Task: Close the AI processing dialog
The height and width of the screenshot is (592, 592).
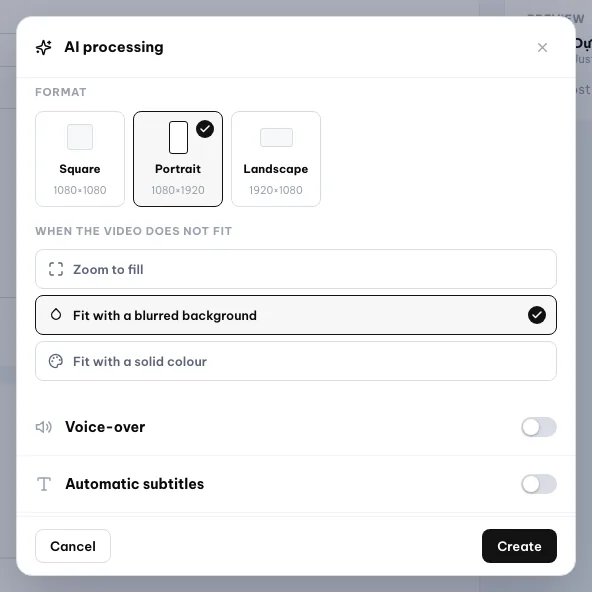Action: (x=542, y=48)
